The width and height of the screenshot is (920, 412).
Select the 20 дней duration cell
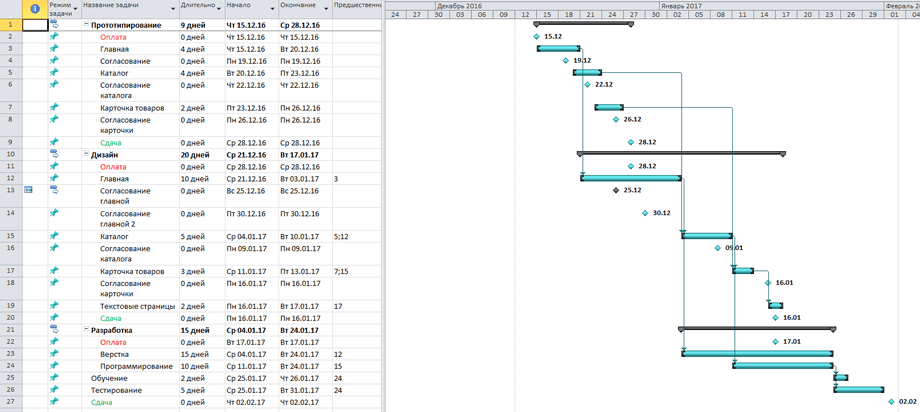click(201, 155)
